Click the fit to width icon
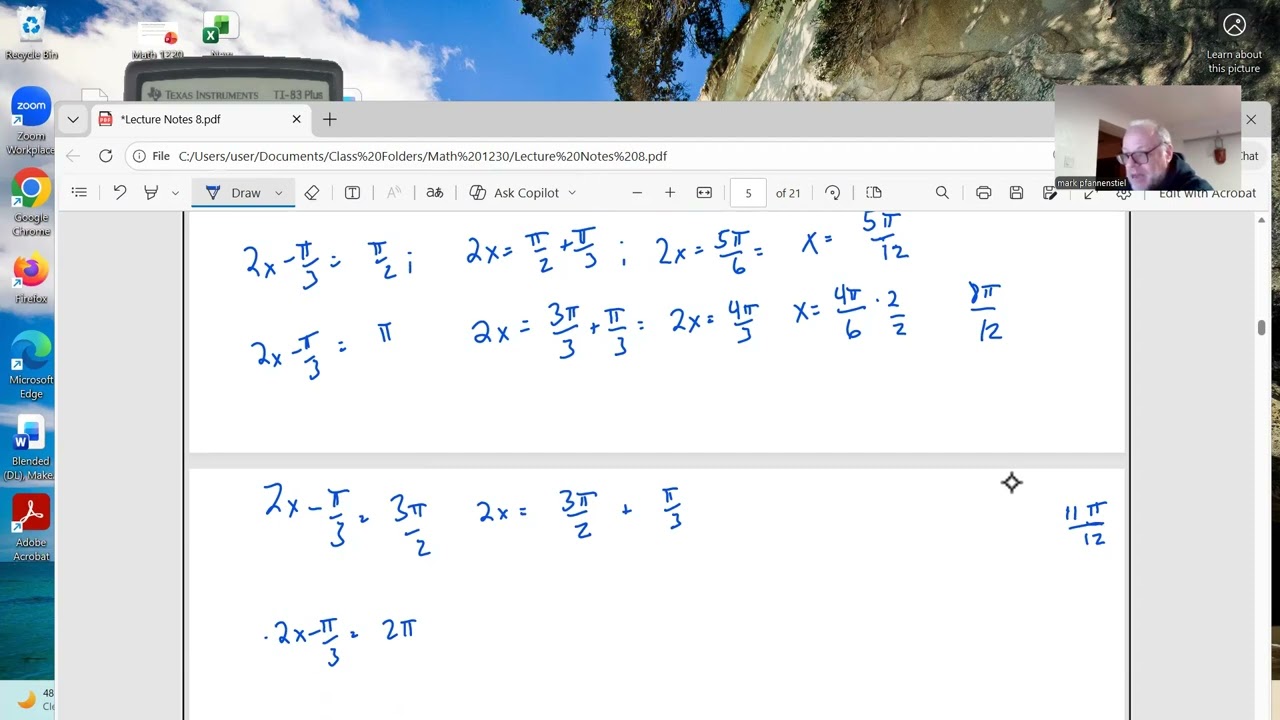This screenshot has height=720, width=1280. (704, 193)
